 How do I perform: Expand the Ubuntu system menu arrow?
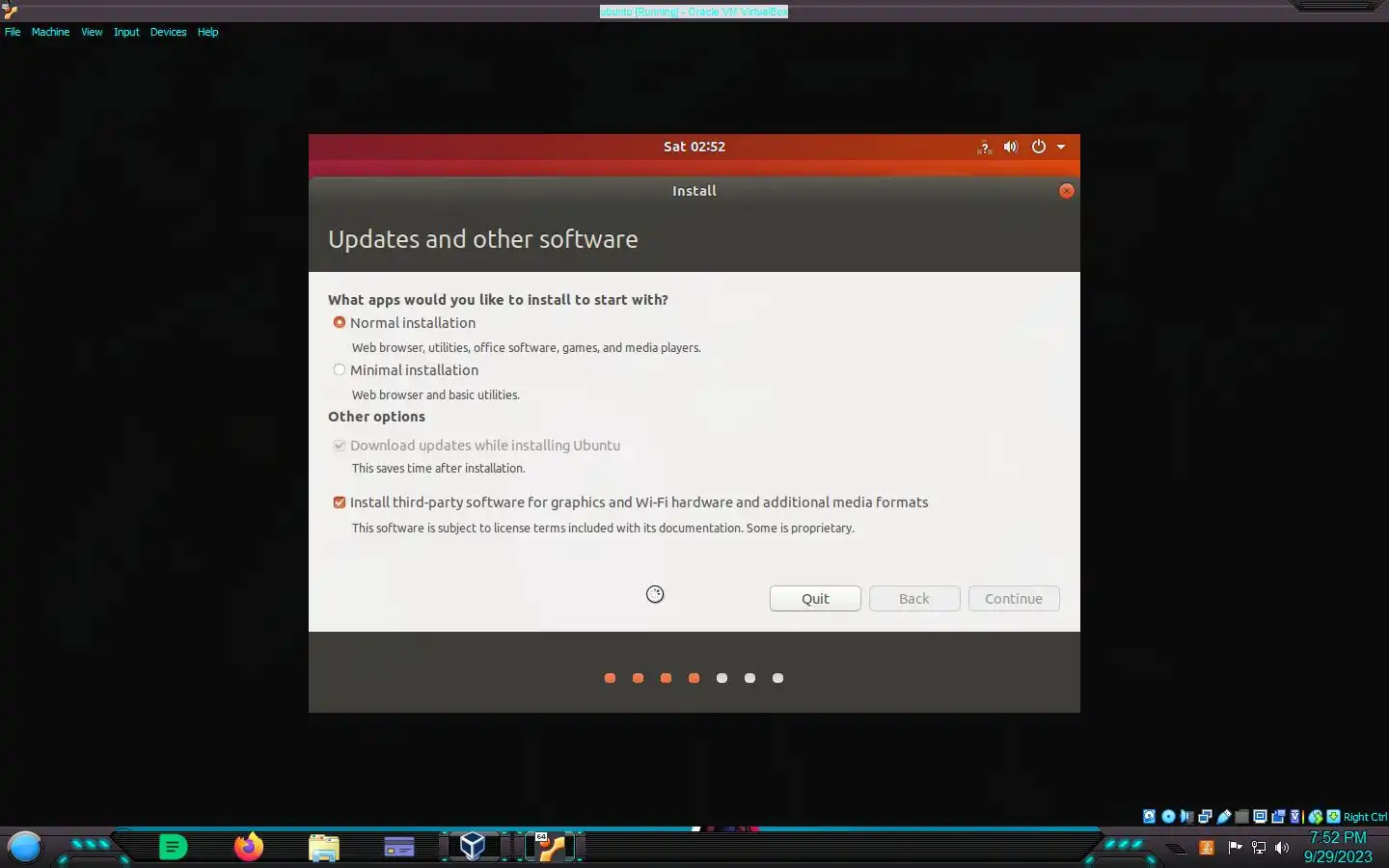1061,147
